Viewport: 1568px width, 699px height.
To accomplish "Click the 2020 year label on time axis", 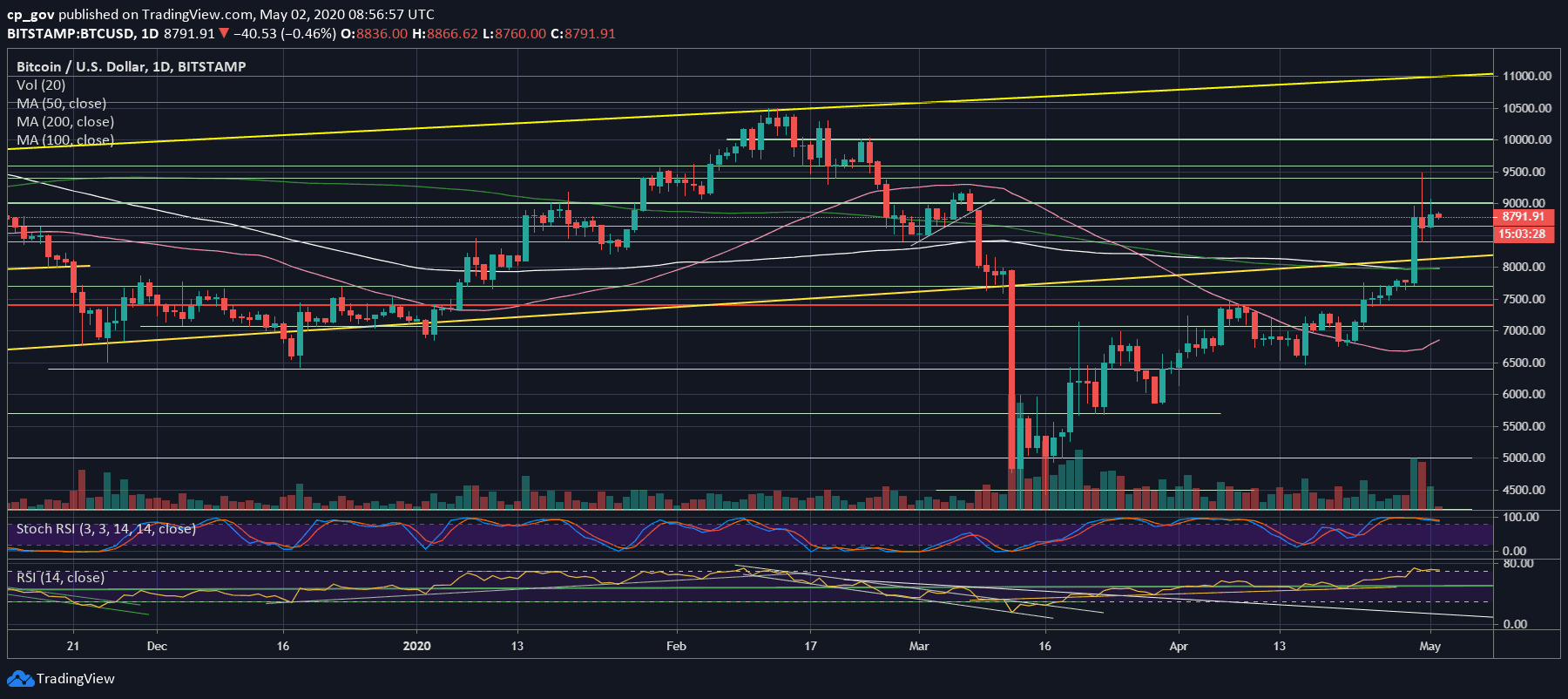I will click(417, 646).
